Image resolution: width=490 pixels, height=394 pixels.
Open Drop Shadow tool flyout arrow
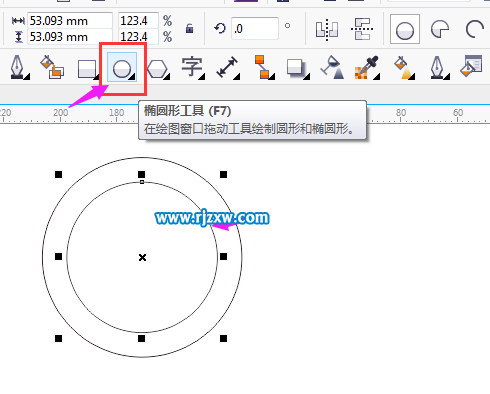[x=307, y=77]
